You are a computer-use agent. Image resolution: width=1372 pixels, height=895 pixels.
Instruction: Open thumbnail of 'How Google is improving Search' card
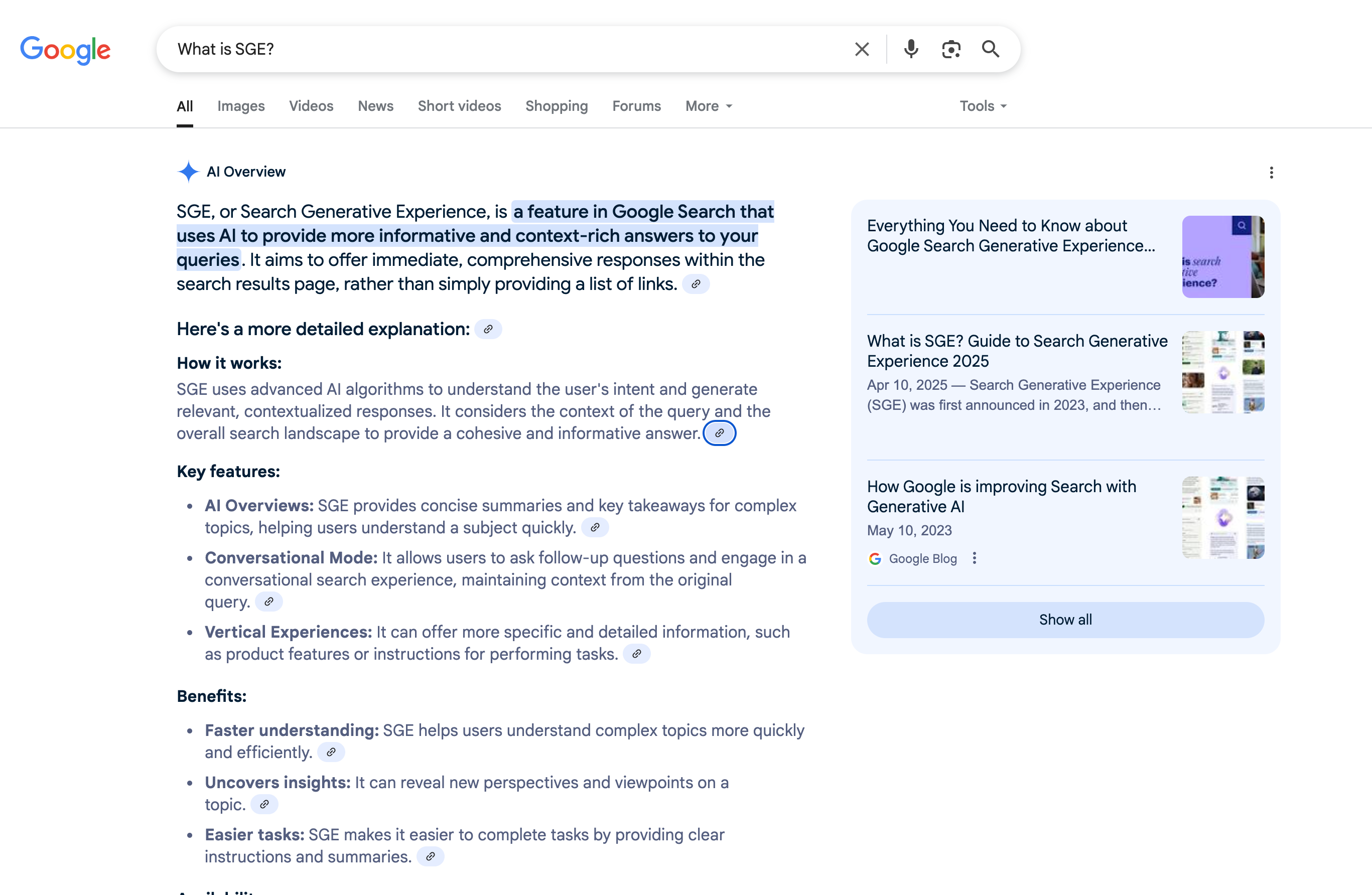pyautogui.click(x=1222, y=518)
